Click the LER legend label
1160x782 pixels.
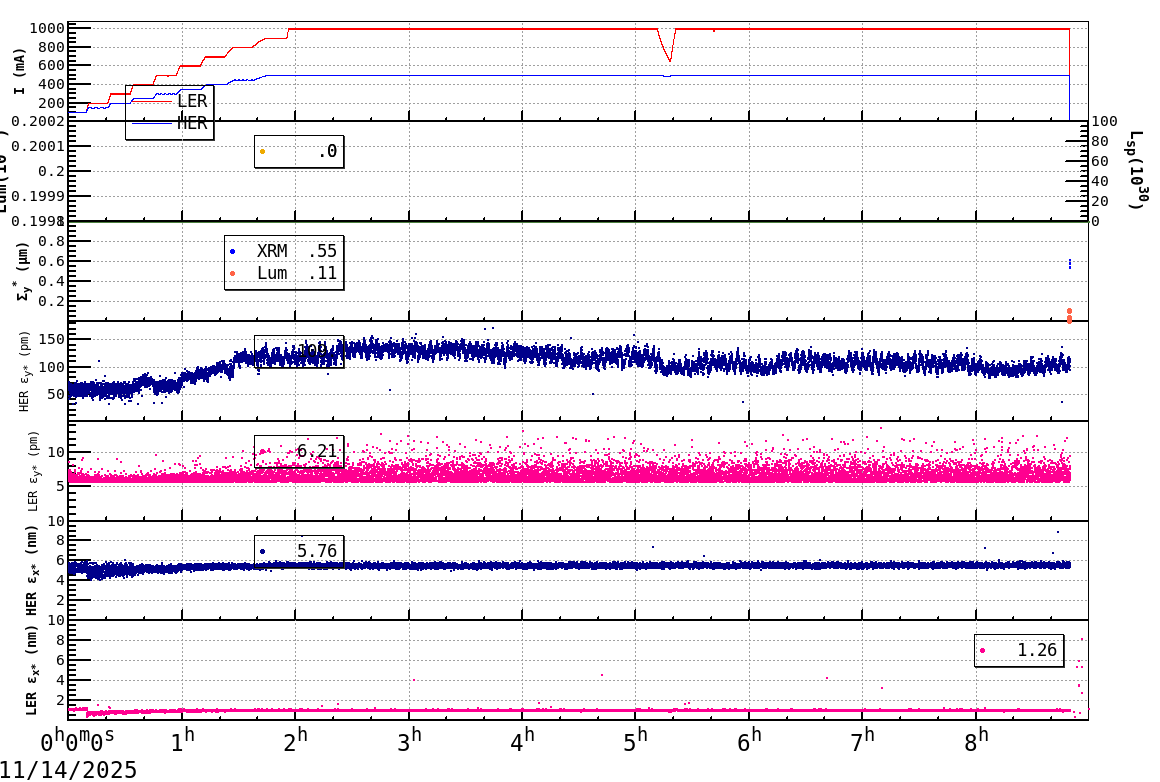(192, 101)
